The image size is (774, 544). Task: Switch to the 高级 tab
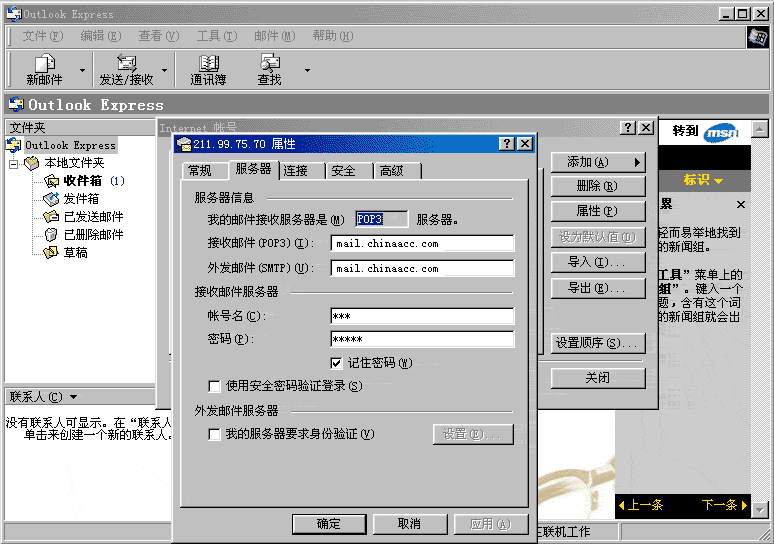pyautogui.click(x=398, y=171)
